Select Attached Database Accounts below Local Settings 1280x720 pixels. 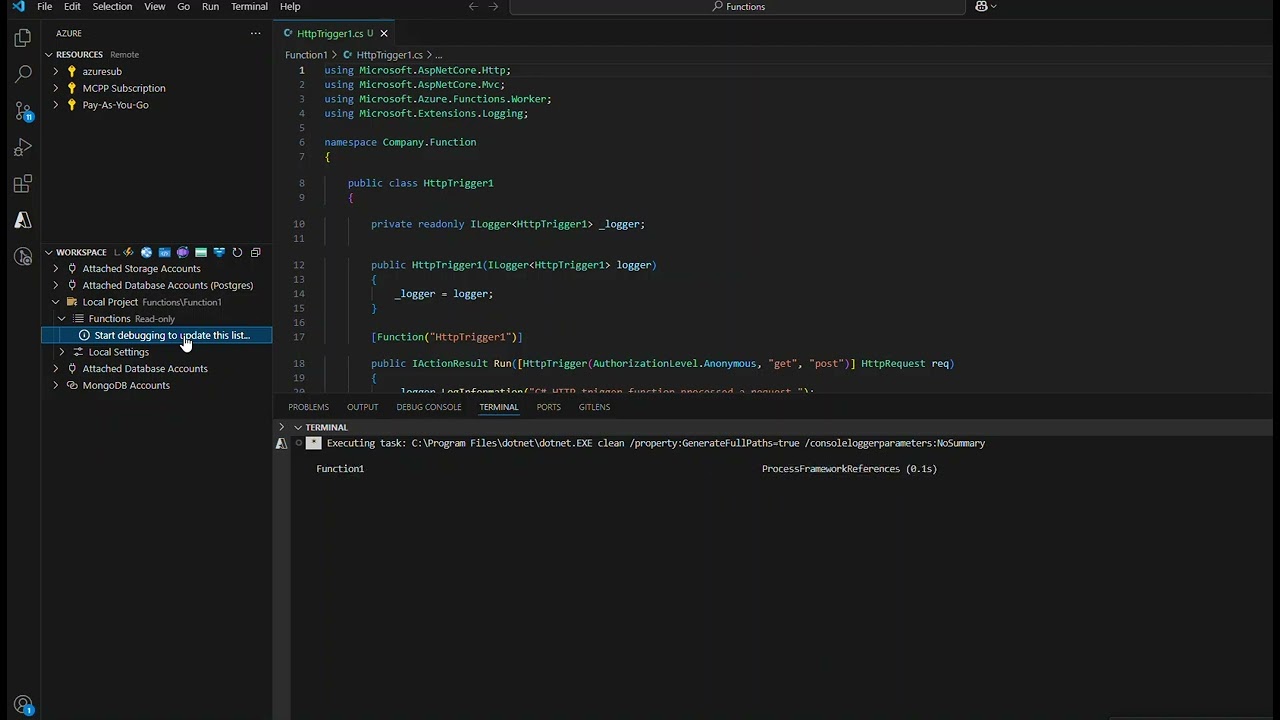coord(145,368)
